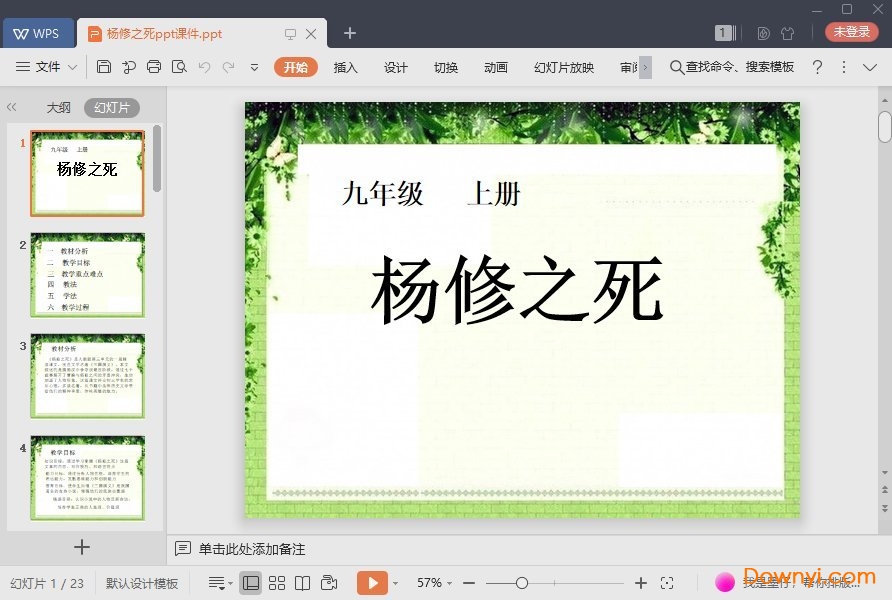Click the 未登录 login button
Image resolution: width=892 pixels, height=600 pixels.
click(x=851, y=31)
